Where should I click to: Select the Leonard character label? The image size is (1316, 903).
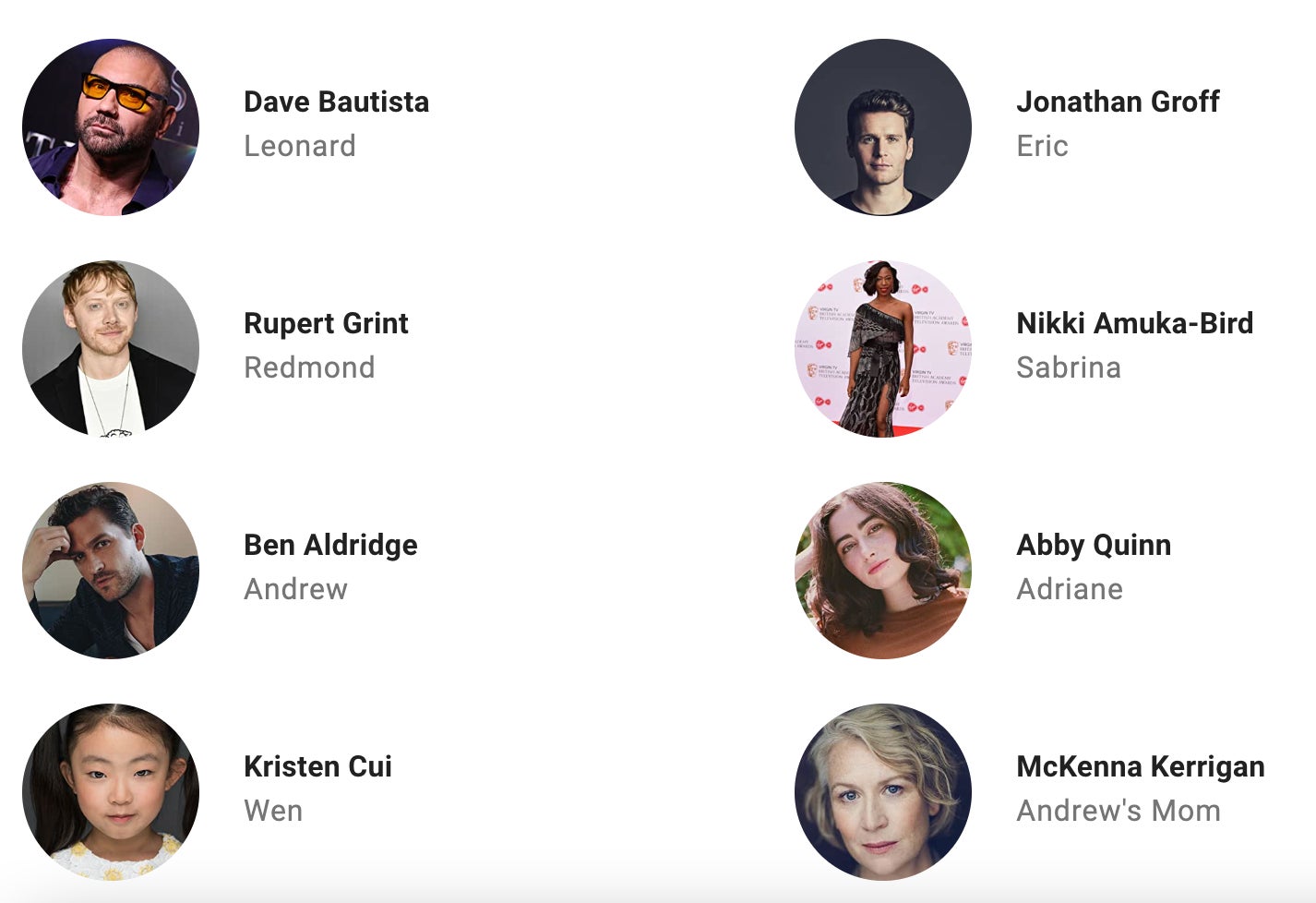[x=300, y=146]
